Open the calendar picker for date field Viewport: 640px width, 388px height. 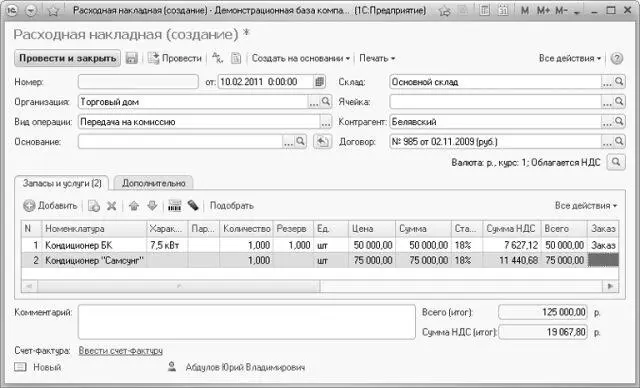[x=320, y=82]
